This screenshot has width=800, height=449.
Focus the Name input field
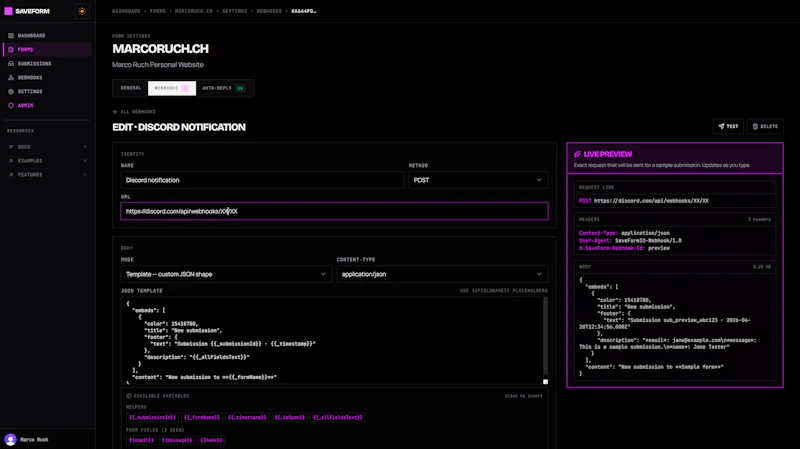(x=262, y=180)
